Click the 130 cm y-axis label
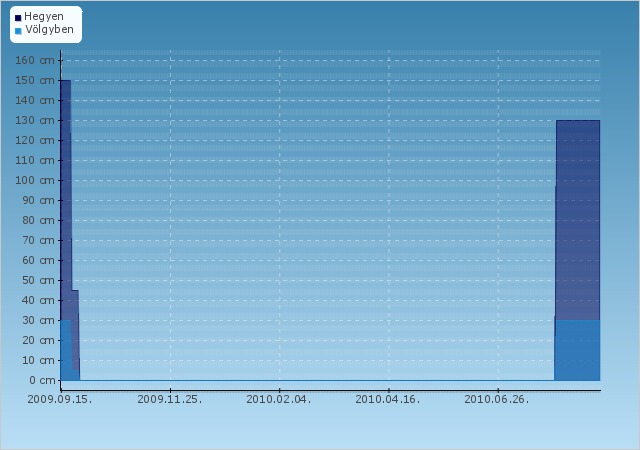Screen dimensions: 640x450 (x=35, y=120)
